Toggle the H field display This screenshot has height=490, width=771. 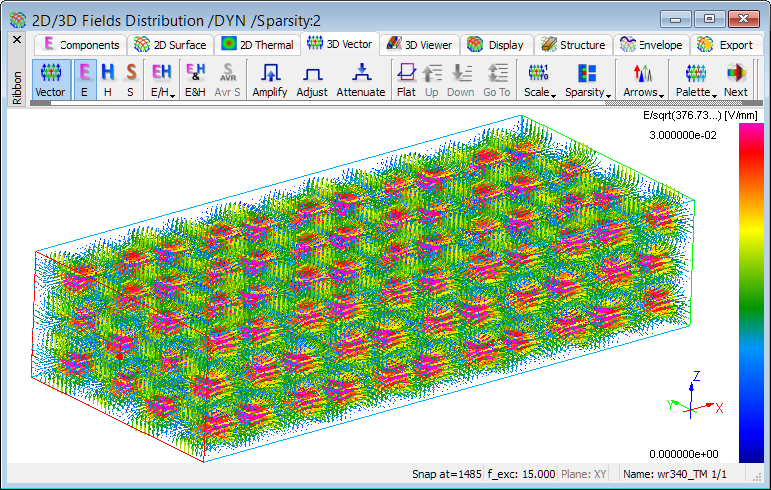click(x=107, y=80)
